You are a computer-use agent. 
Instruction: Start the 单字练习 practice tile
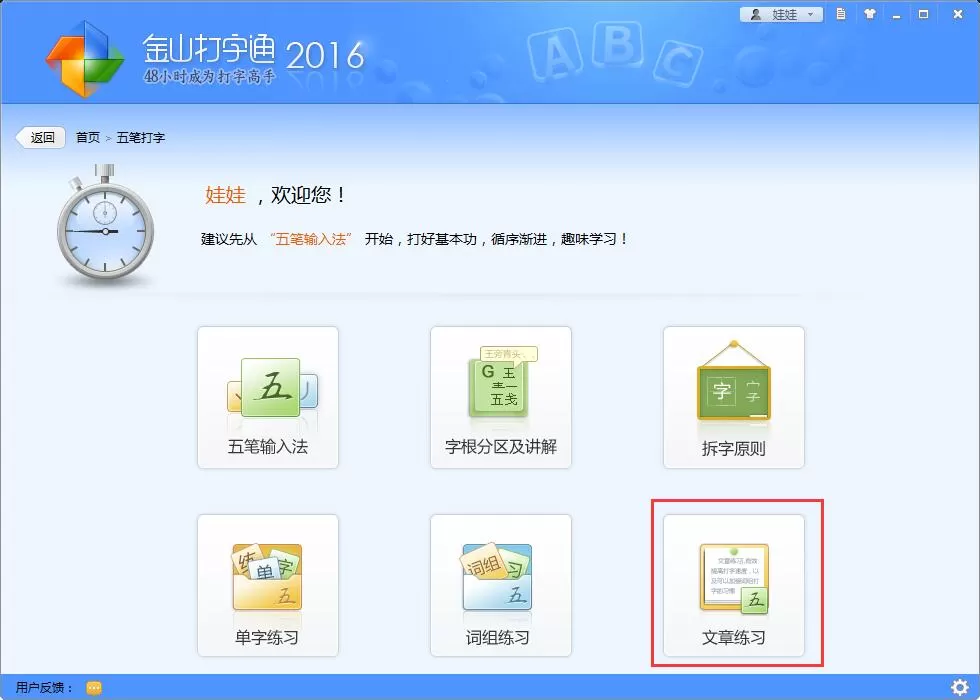coord(268,585)
